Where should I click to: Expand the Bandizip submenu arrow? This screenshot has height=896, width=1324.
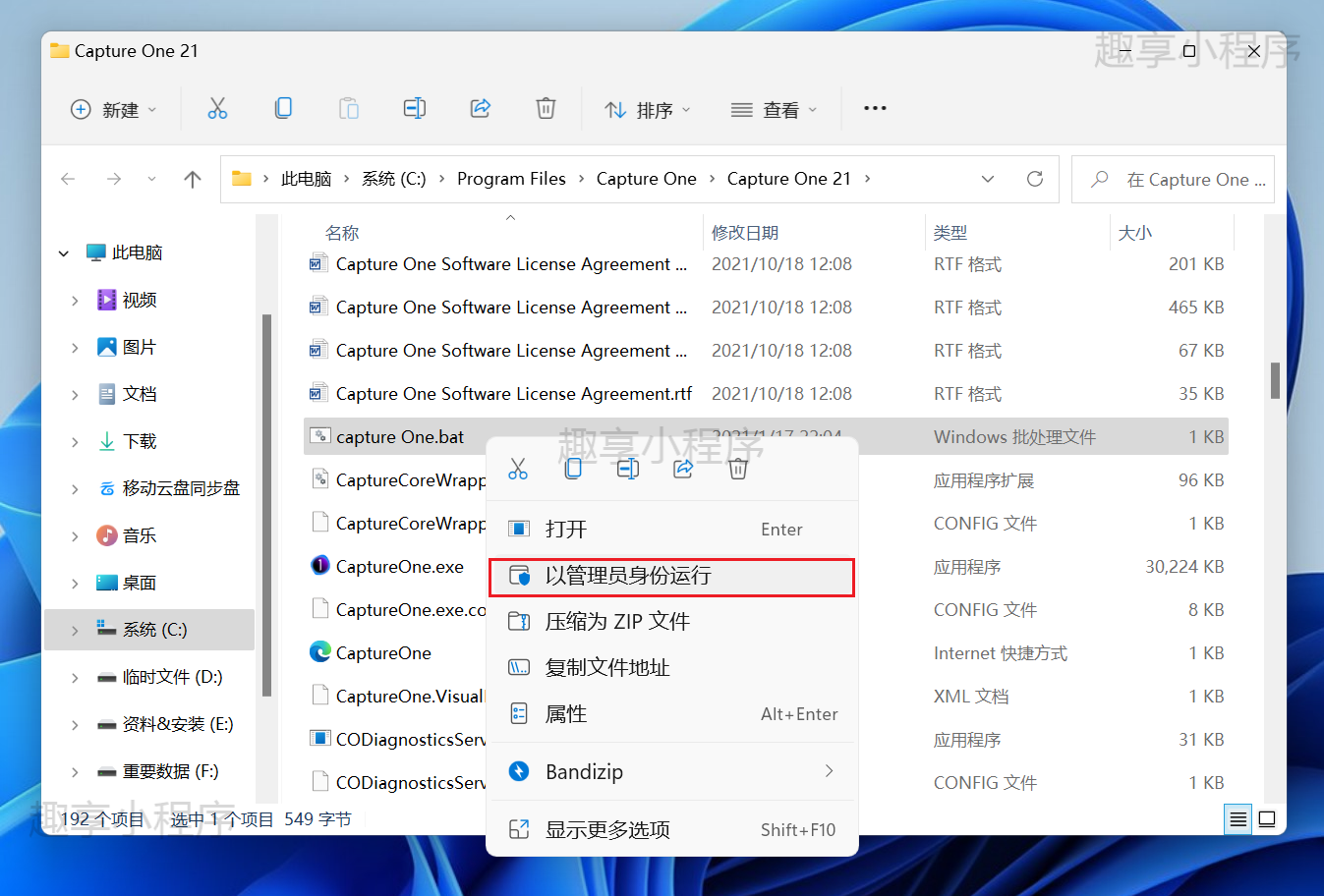830,771
